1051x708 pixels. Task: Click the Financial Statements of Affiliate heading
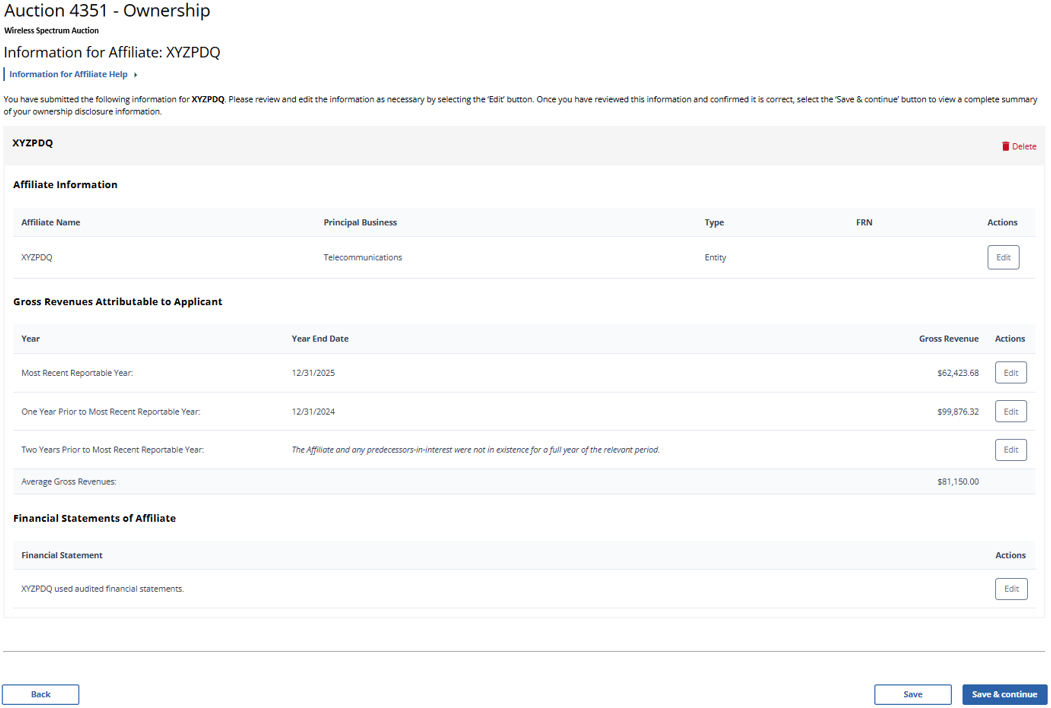pyautogui.click(x=95, y=518)
